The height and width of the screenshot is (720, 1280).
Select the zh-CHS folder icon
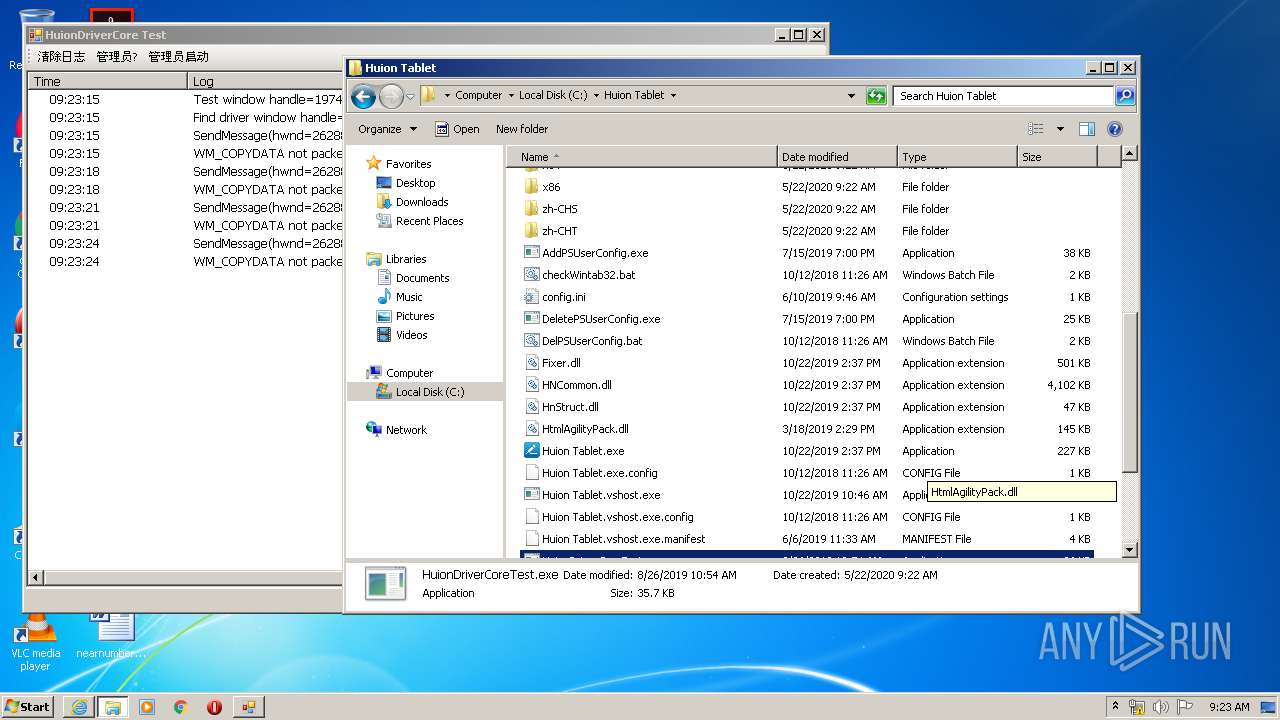pos(532,209)
